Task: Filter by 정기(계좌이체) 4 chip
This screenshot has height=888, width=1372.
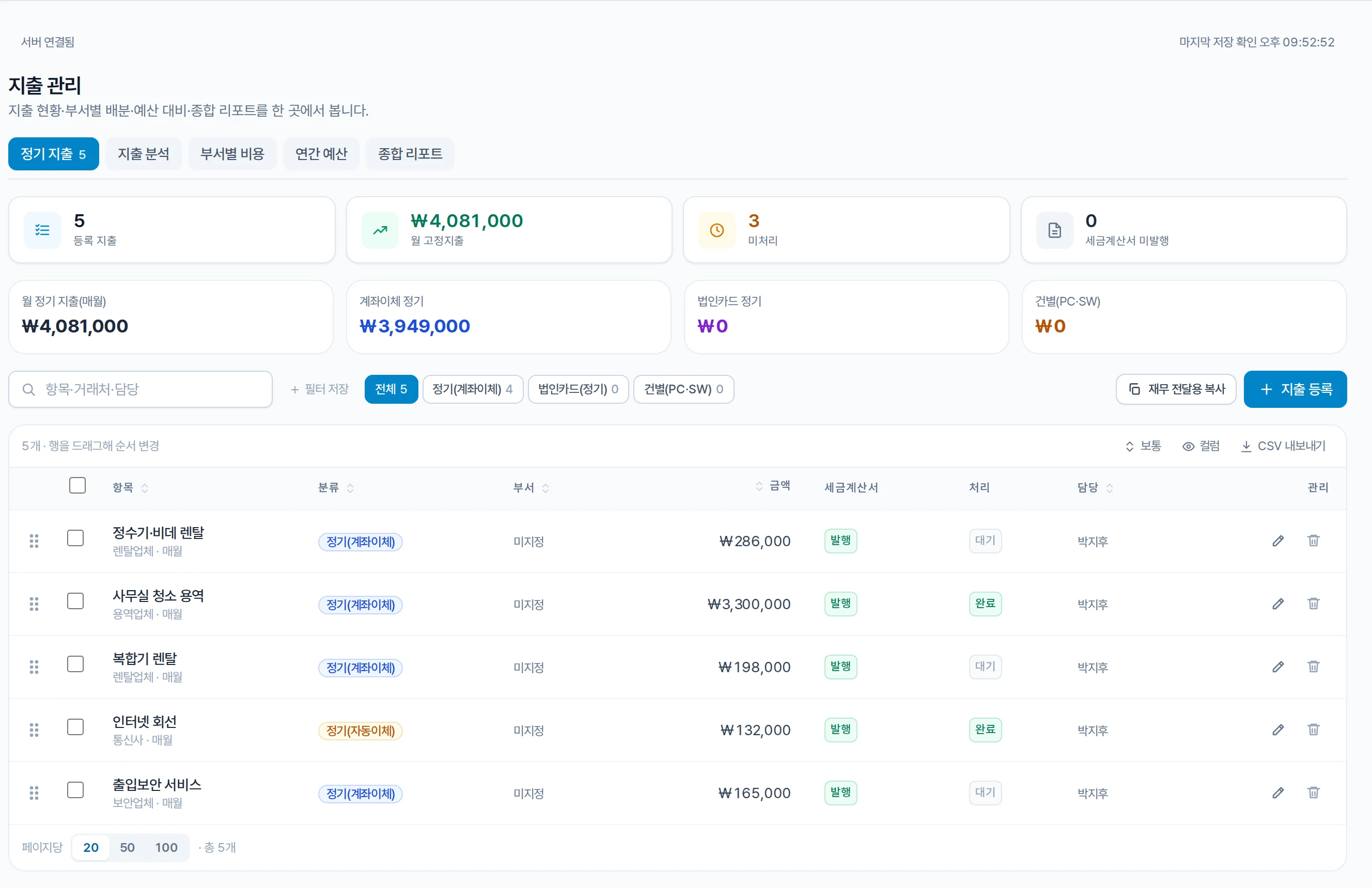Action: (x=473, y=389)
